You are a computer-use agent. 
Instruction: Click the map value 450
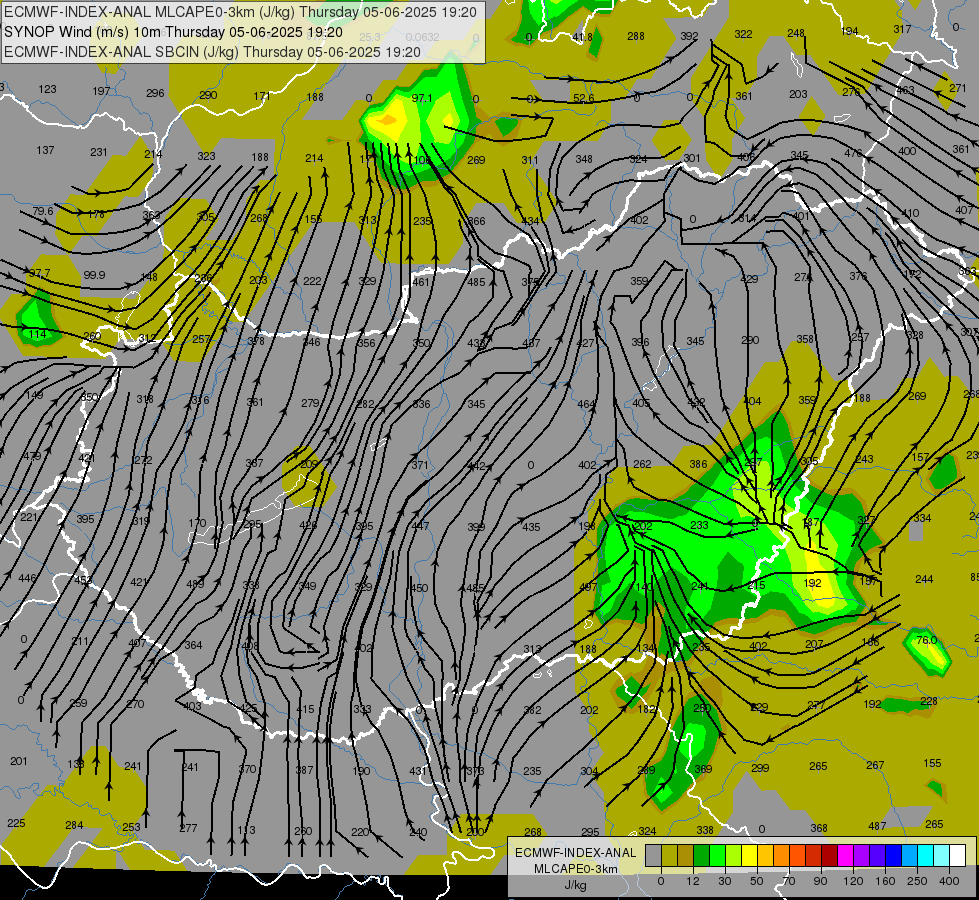[x=420, y=588]
